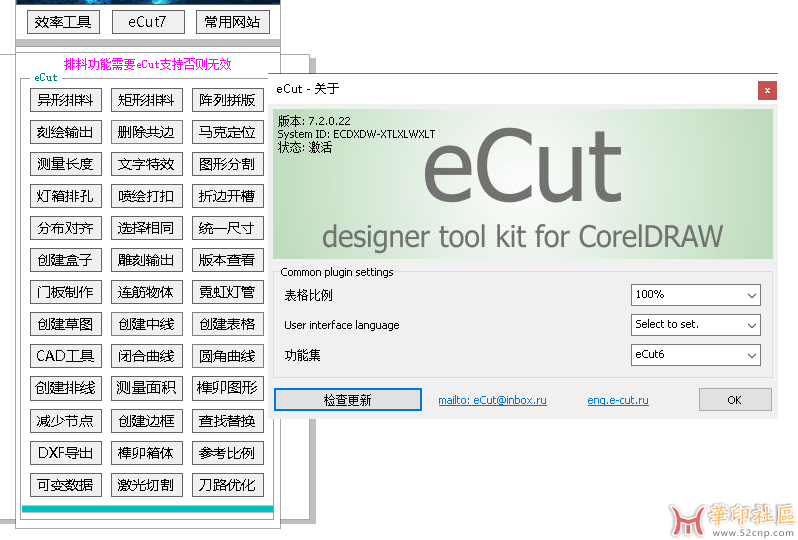Close the eCut 关于 dialog

coord(767,91)
